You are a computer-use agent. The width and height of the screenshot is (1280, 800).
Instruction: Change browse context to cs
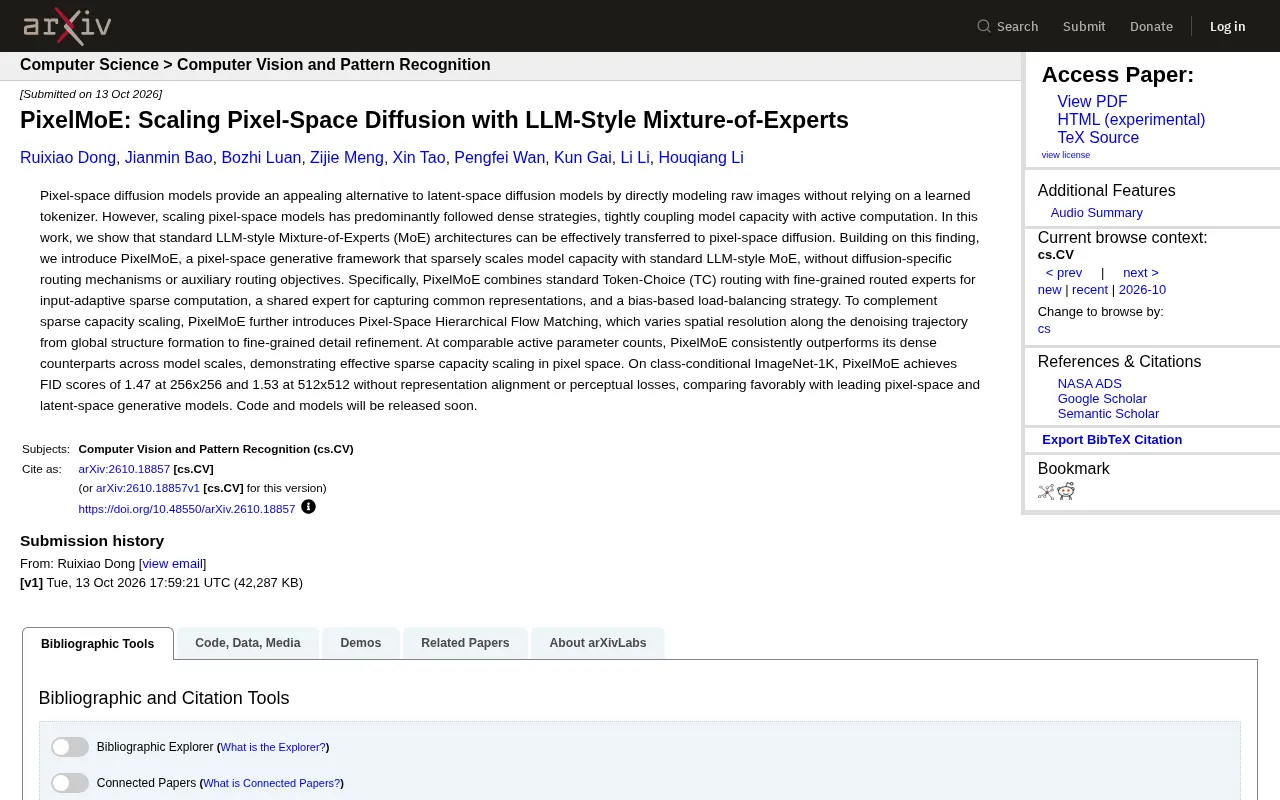(x=1044, y=329)
